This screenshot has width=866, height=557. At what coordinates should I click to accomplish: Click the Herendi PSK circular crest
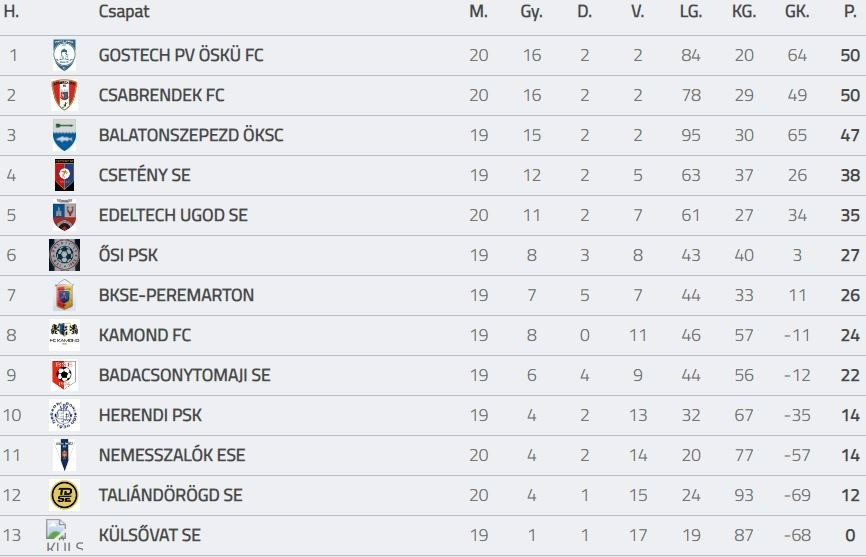(64, 415)
